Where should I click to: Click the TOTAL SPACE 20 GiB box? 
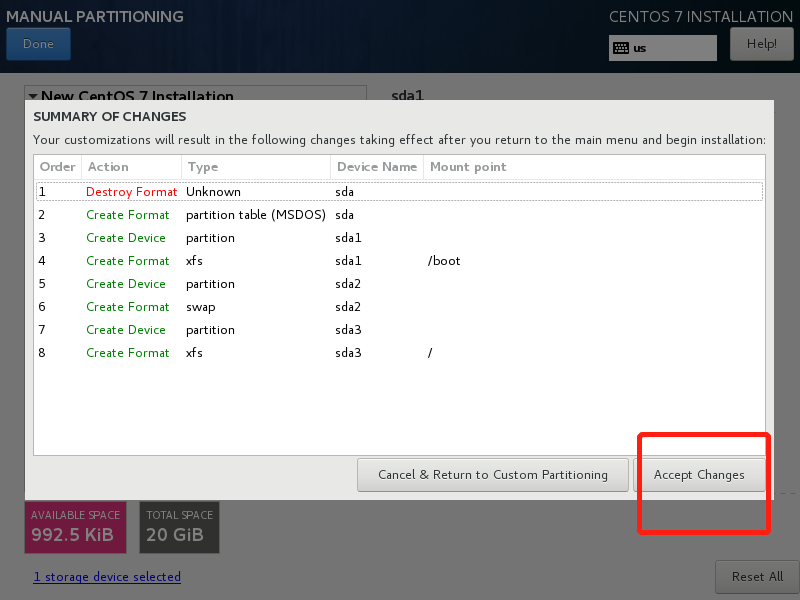(180, 528)
